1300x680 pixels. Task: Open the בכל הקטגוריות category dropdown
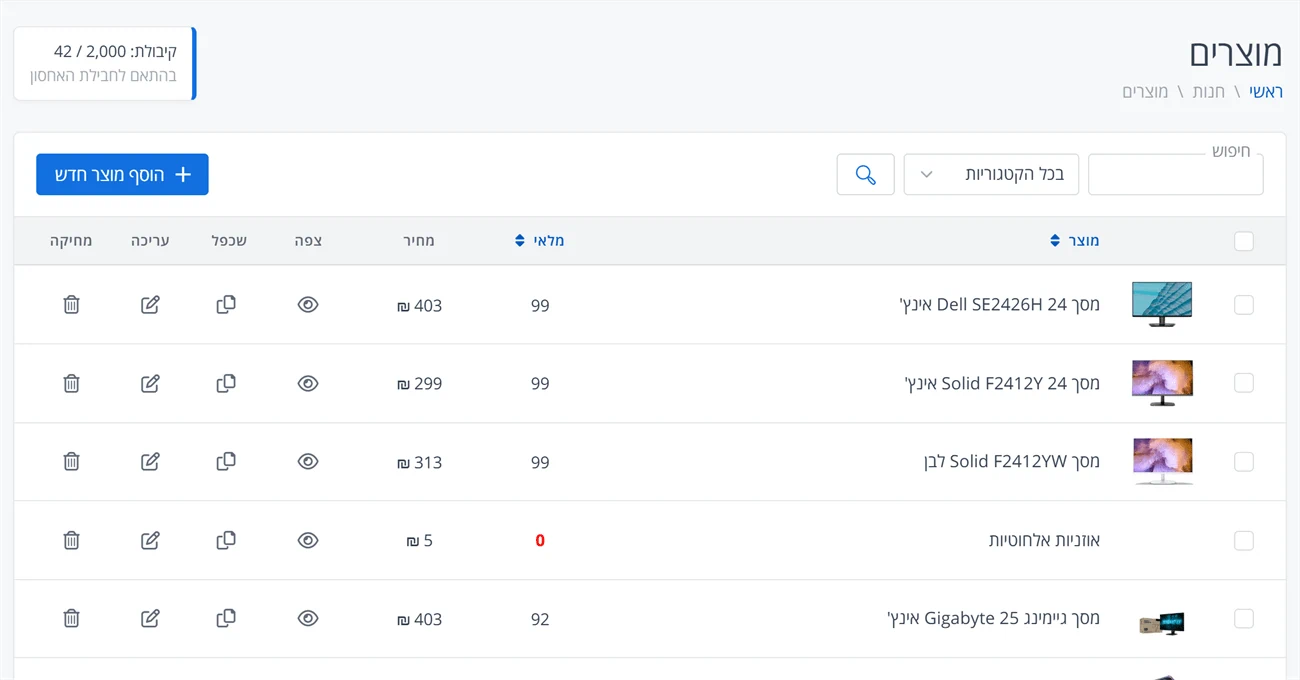pos(991,174)
